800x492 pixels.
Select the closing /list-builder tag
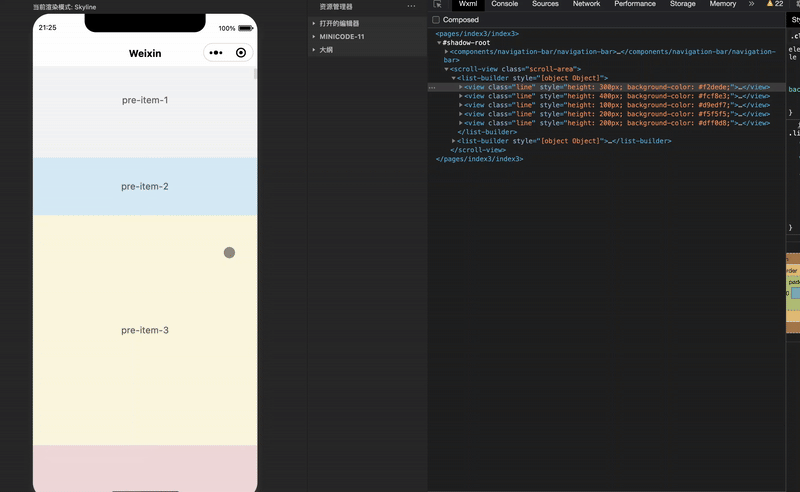pos(487,132)
